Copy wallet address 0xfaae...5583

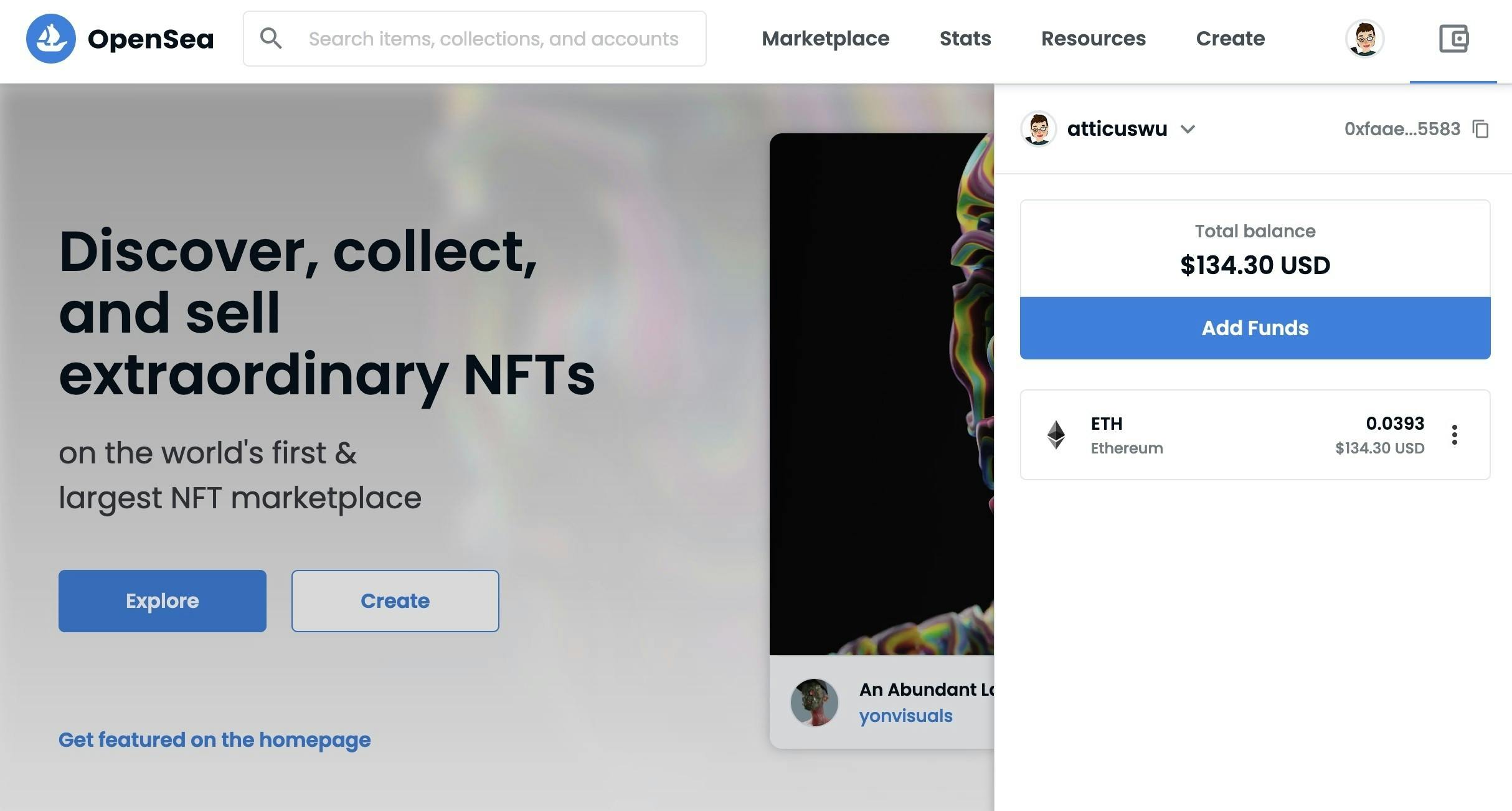[1480, 129]
